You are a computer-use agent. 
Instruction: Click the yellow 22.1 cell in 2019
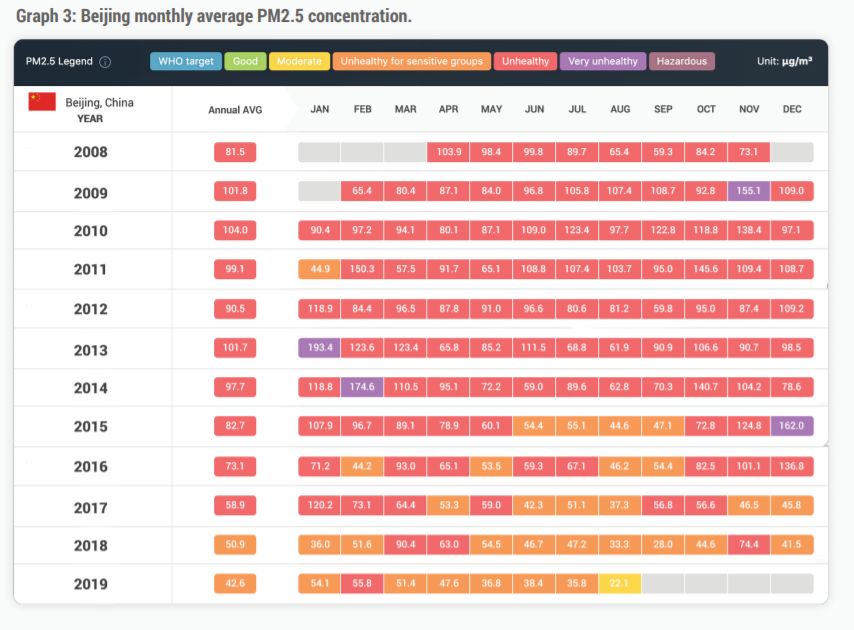pyautogui.click(x=620, y=583)
